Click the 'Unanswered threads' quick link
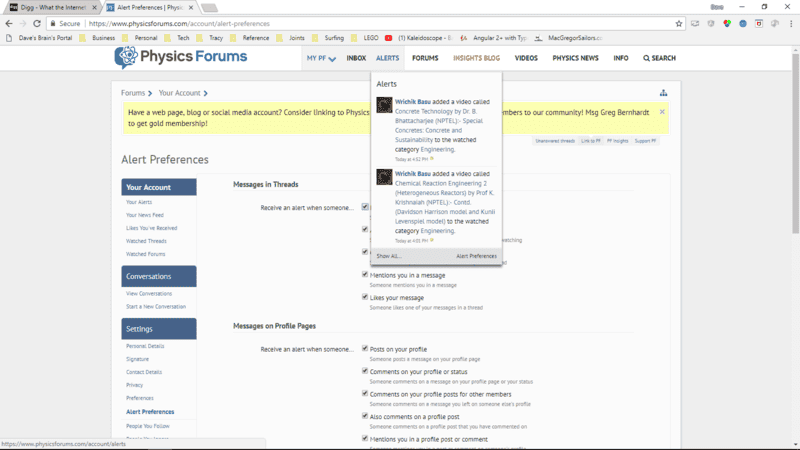 [x=555, y=141]
